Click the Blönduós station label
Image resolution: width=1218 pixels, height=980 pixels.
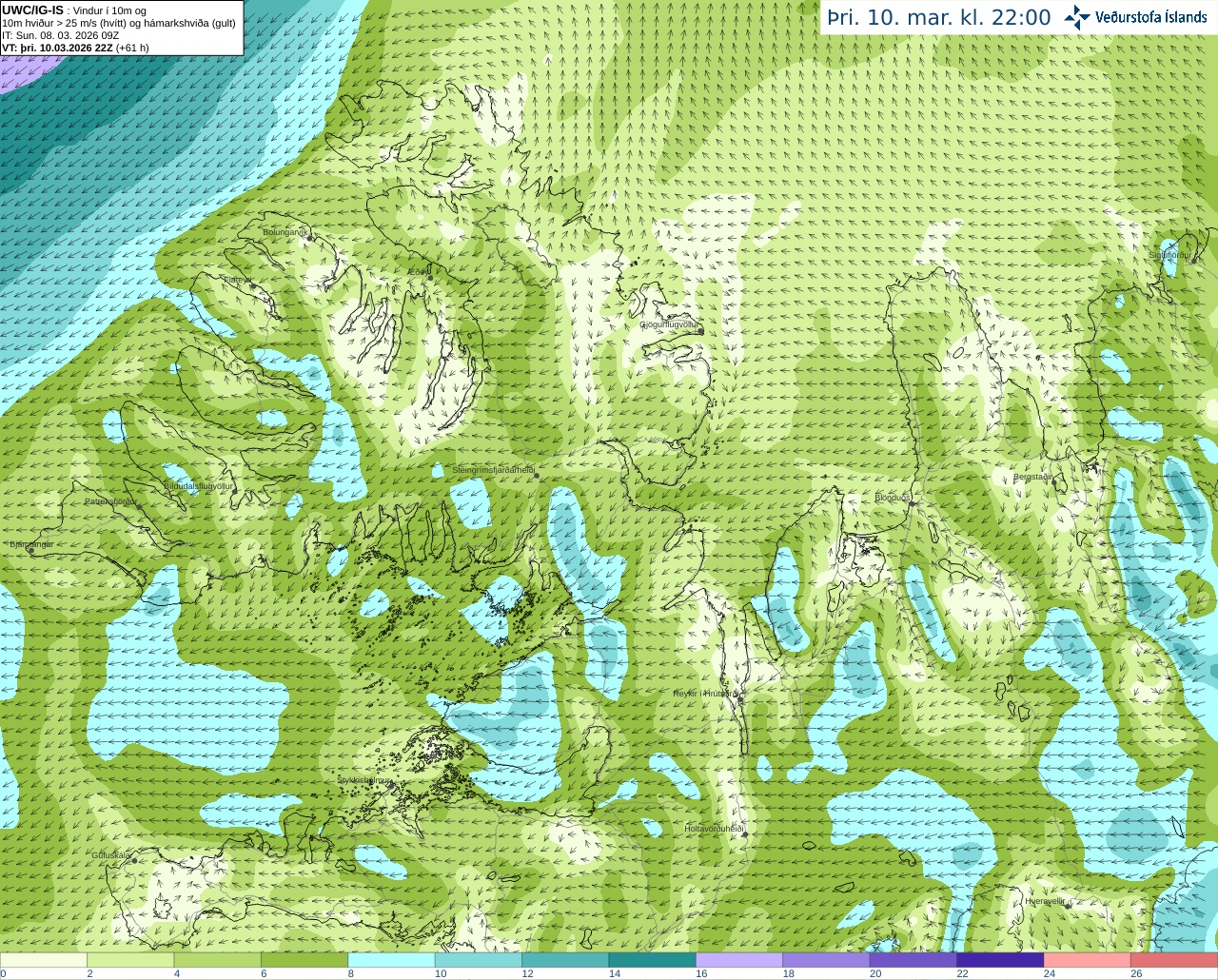click(893, 498)
